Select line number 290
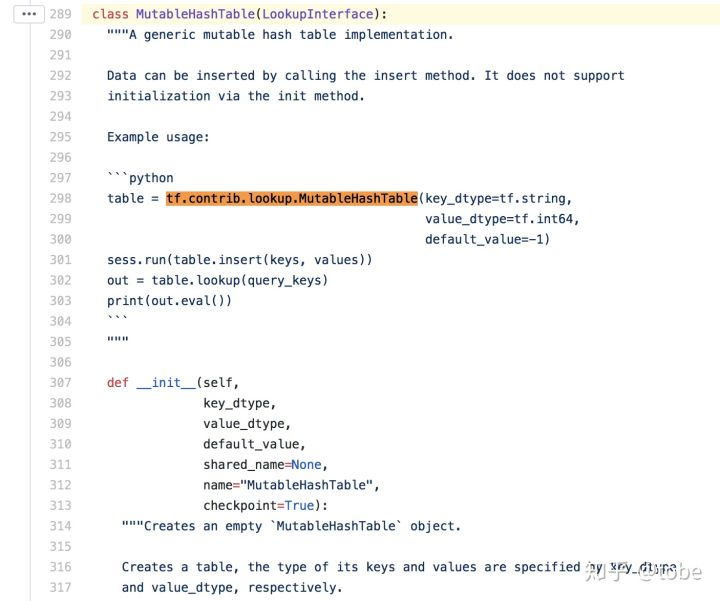Image resolution: width=720 pixels, height=601 pixels. coord(61,35)
